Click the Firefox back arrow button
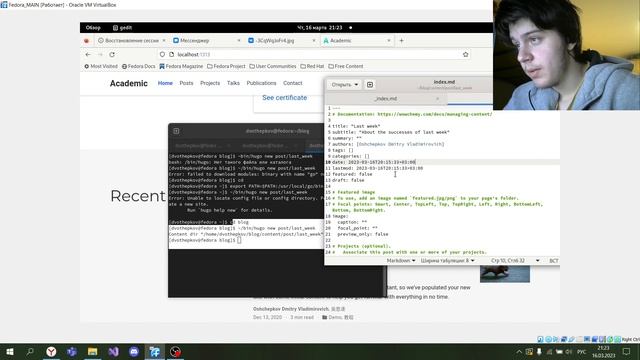 pyautogui.click(x=88, y=54)
